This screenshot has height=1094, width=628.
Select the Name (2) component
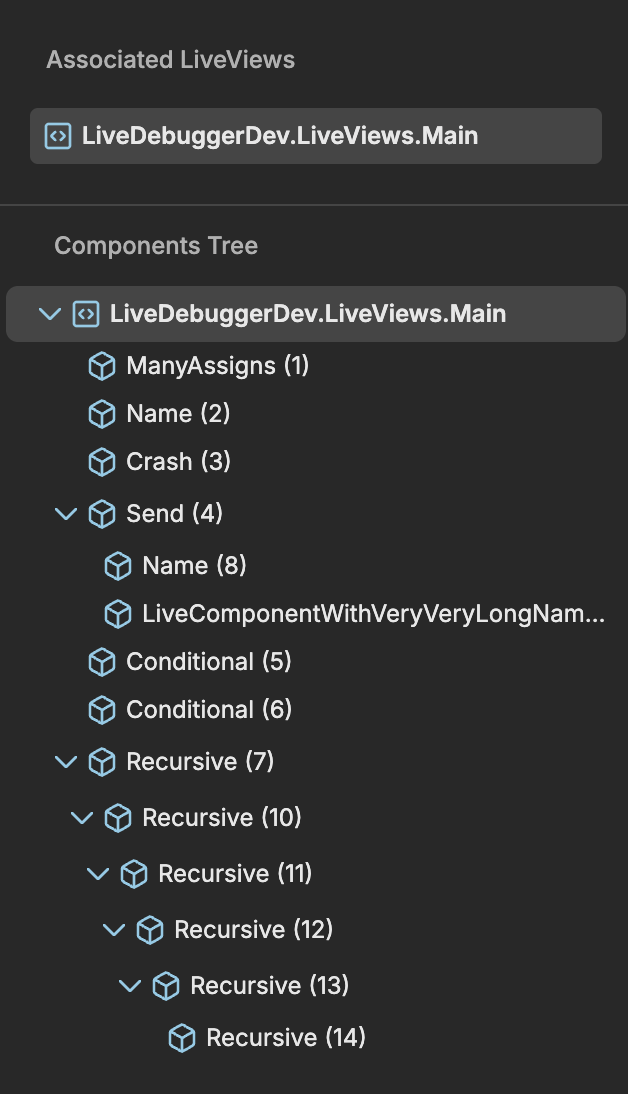178,414
